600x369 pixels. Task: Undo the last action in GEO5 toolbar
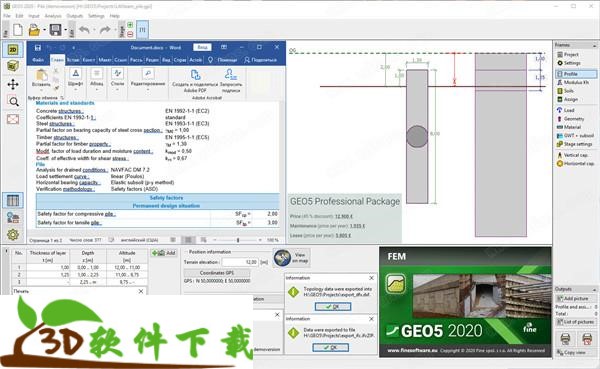tap(85, 30)
